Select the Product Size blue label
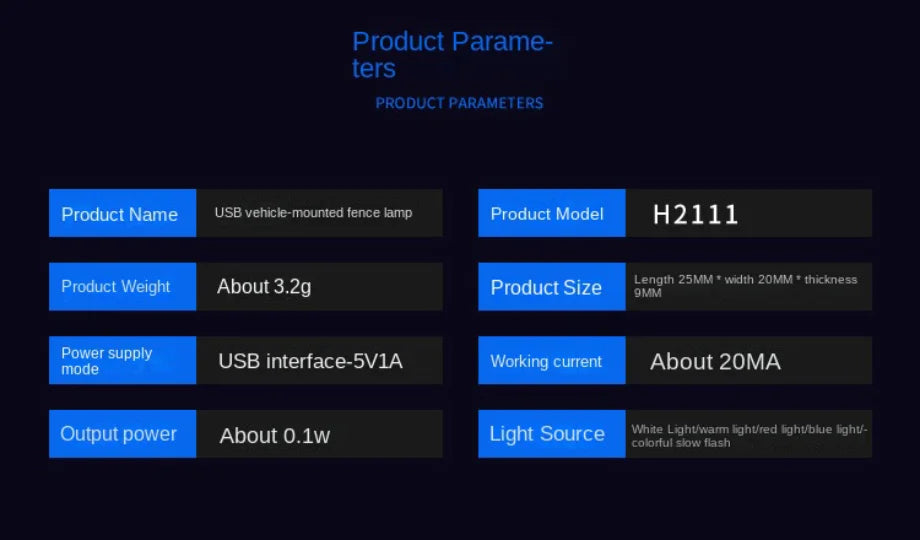Screen dimensions: 920x540 (552, 286)
